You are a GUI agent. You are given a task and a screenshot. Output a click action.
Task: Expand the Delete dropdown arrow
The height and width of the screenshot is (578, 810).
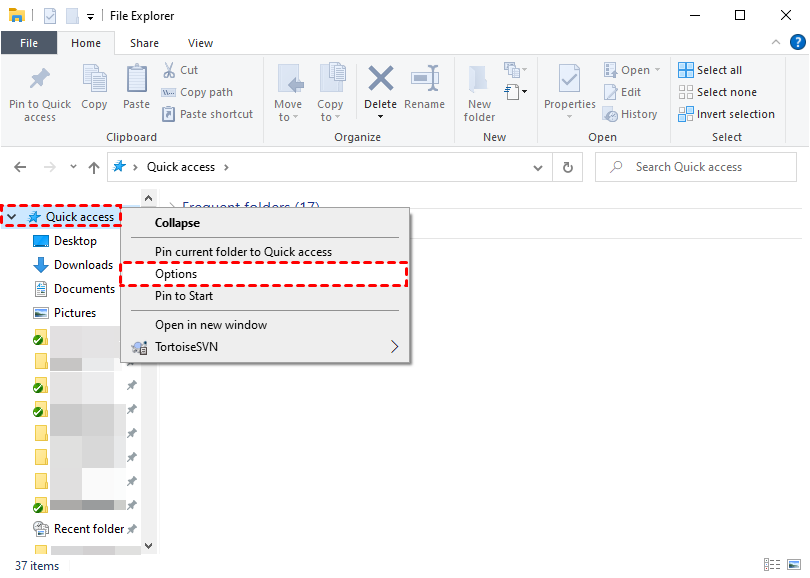380,117
